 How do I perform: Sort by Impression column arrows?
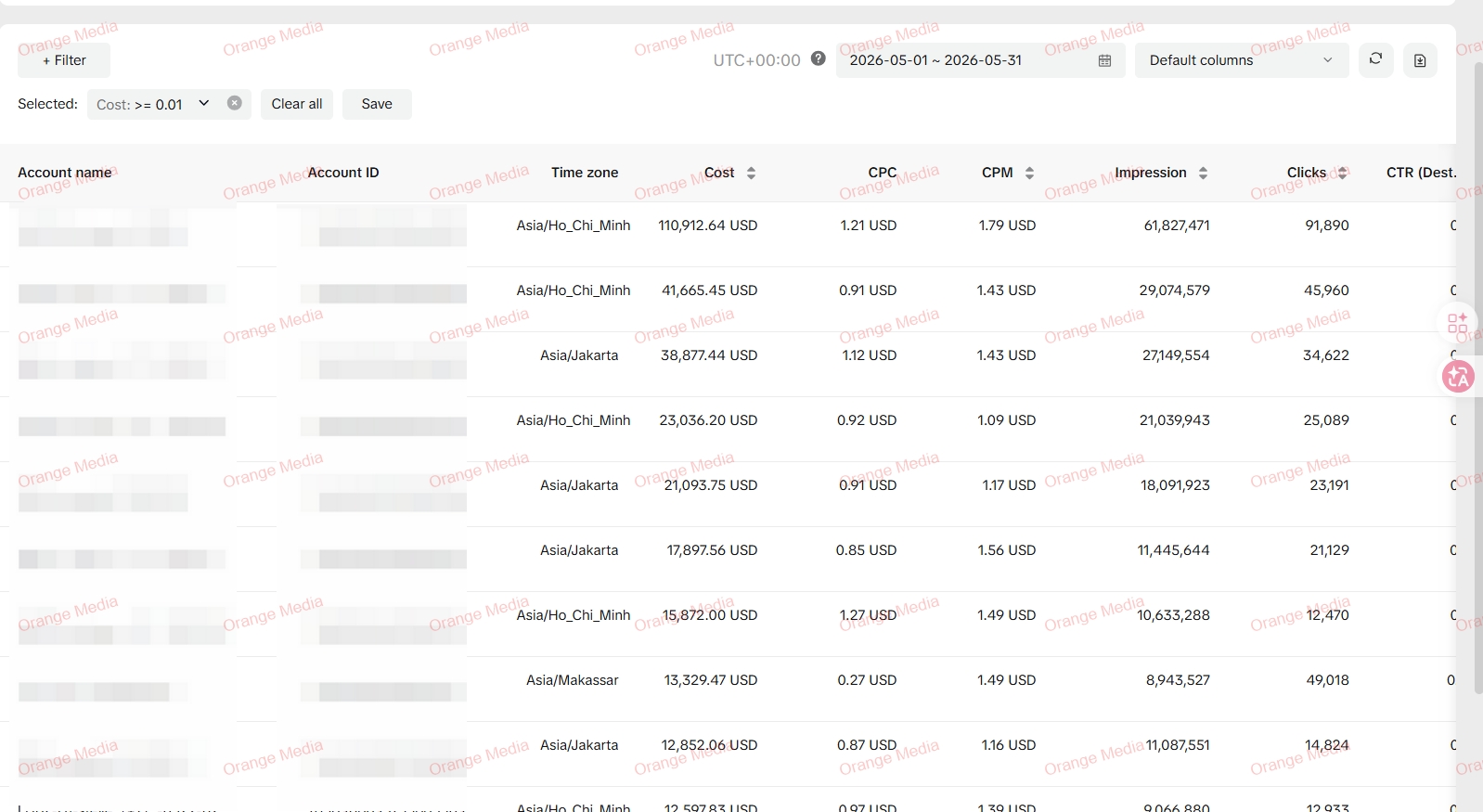pos(1203,173)
